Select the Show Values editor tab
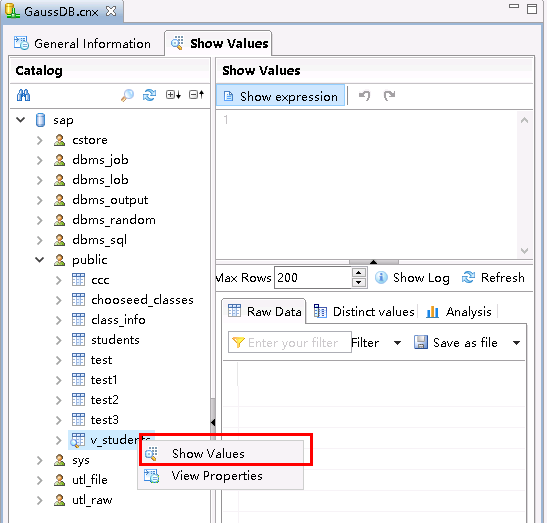This screenshot has height=523, width=547. click(x=219, y=44)
